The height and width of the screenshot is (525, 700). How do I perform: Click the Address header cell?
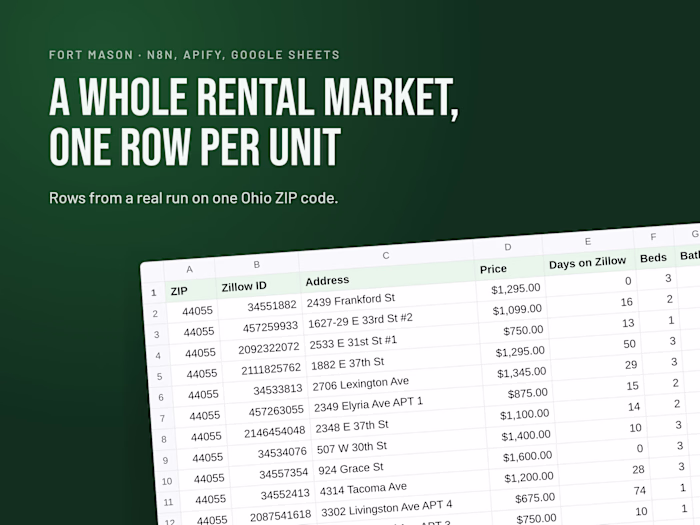[x=388, y=277]
